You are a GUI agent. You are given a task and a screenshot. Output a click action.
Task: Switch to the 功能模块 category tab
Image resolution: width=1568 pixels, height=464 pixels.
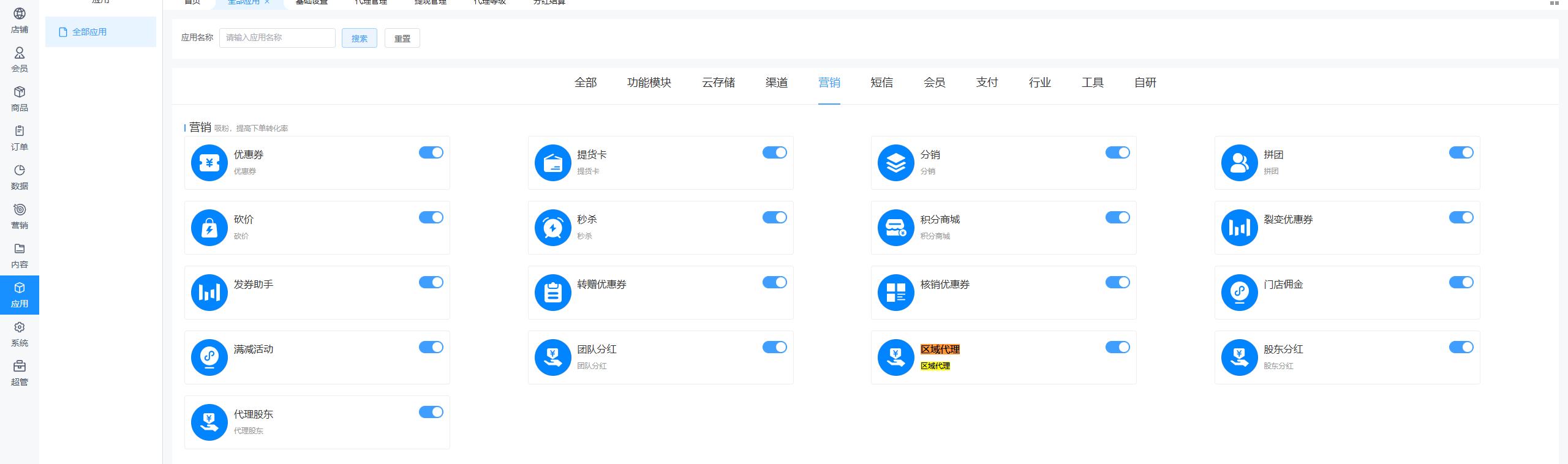tap(649, 83)
